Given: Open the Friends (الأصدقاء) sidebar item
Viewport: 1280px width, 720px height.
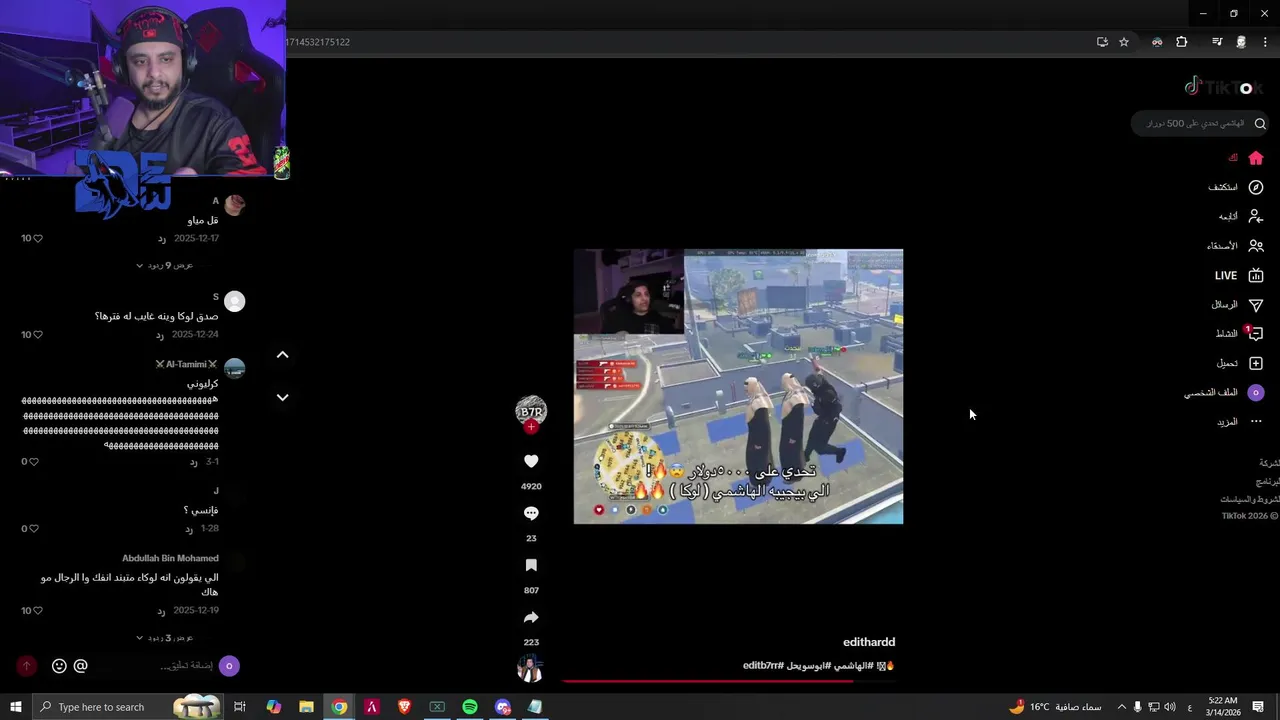Looking at the screenshot, I should click(x=1235, y=245).
